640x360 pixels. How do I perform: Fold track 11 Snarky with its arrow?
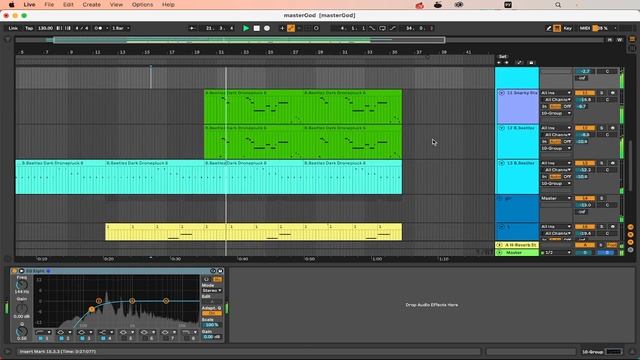501,93
